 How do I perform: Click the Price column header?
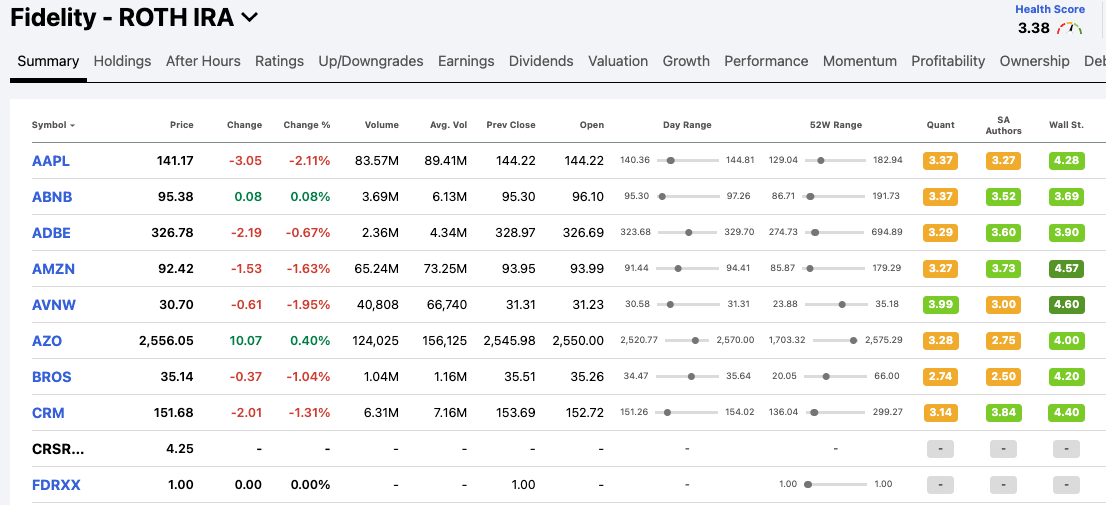click(181, 125)
